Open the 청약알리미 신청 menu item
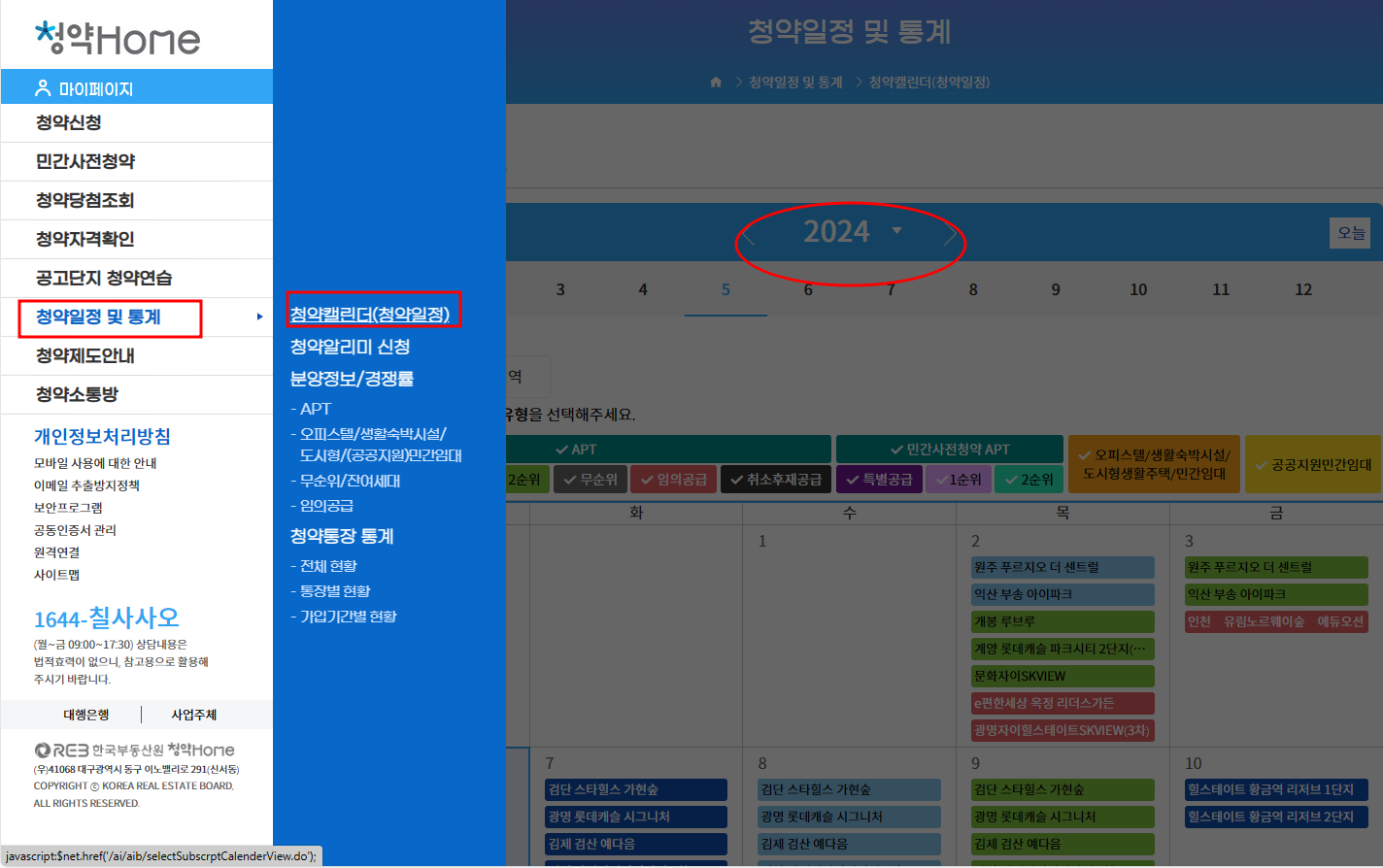 pyautogui.click(x=352, y=347)
